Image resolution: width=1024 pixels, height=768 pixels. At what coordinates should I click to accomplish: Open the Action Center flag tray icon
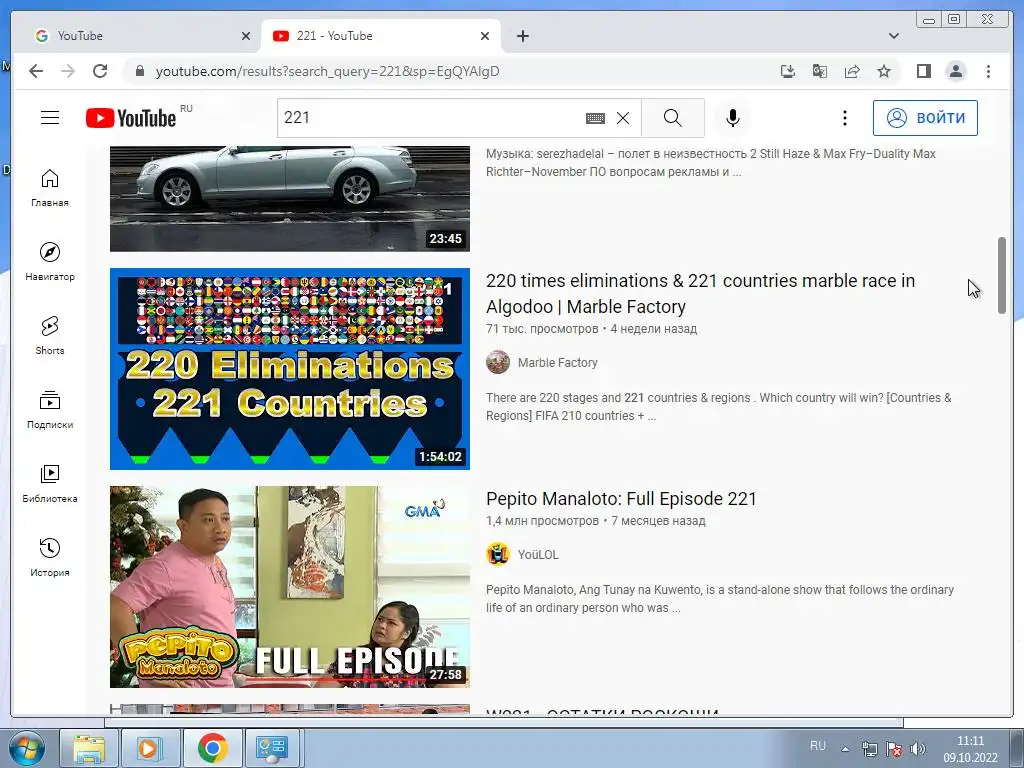point(894,749)
